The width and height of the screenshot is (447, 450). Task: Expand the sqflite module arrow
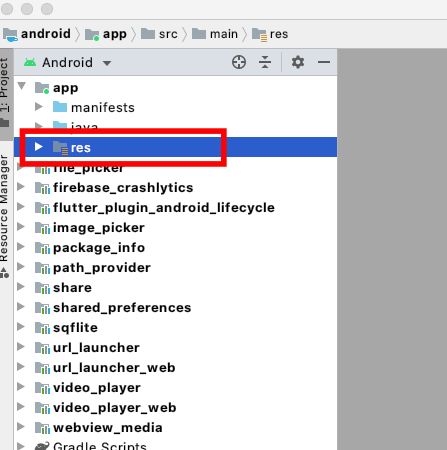point(21,327)
